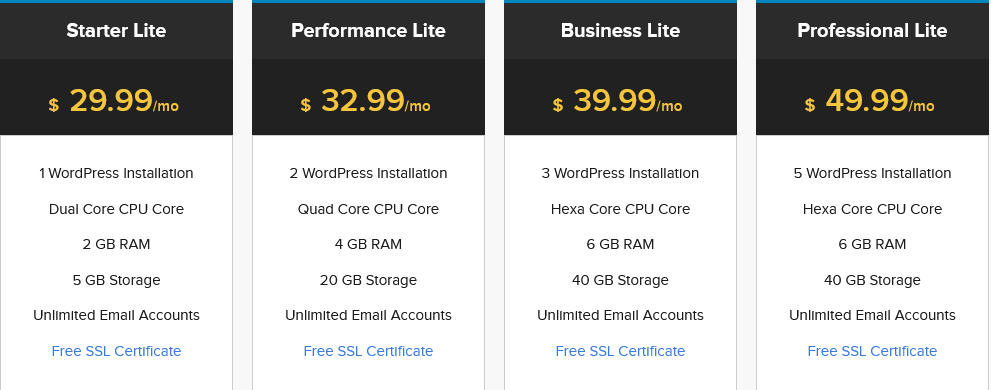Click Professional Lite Free SSL Certificate link
The width and height of the screenshot is (991, 390).
pos(872,351)
